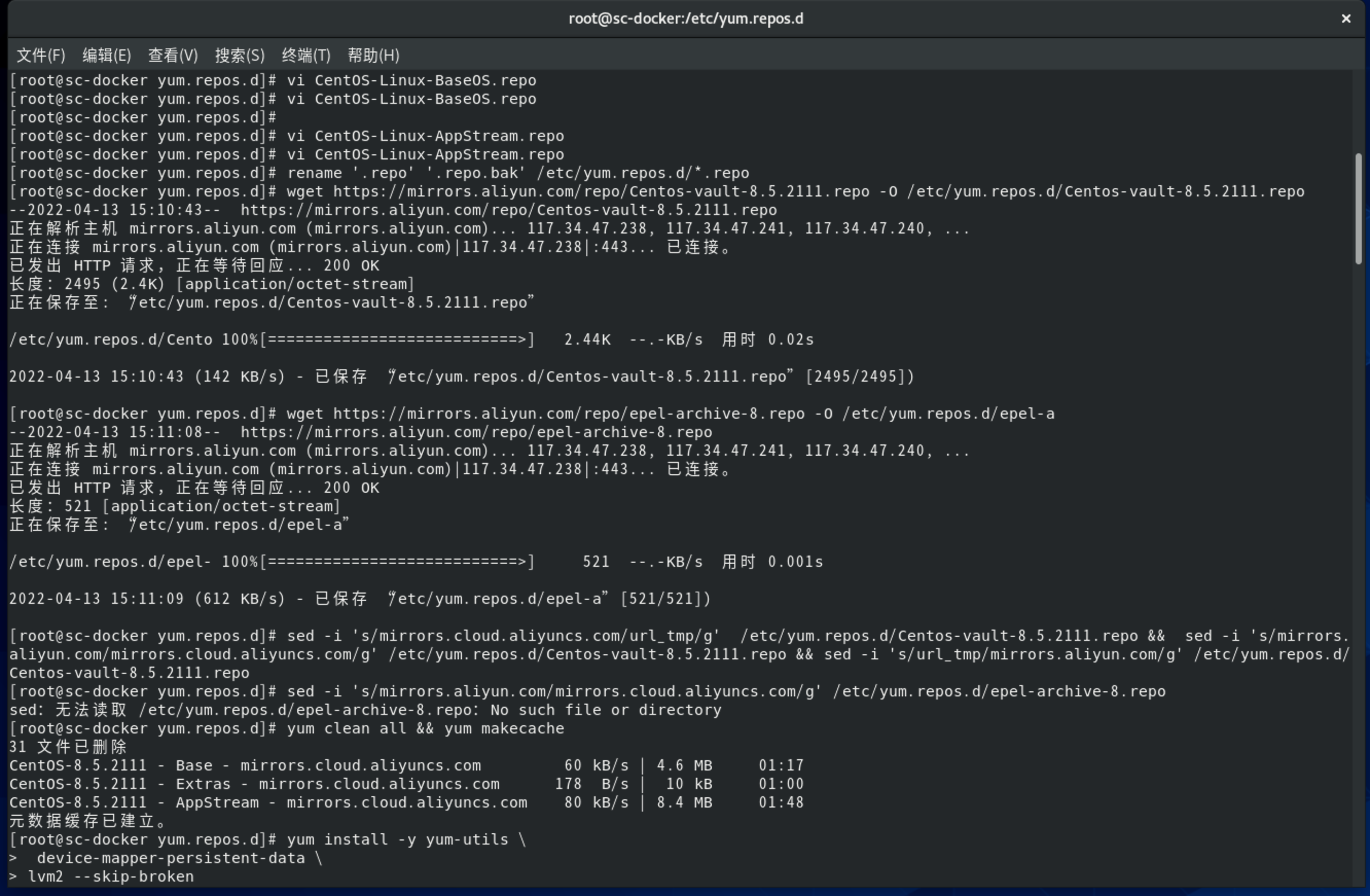This screenshot has height=896, width=1370.
Task: Click the epel-archive-8.repo URL in second wget command
Action: click(568, 414)
